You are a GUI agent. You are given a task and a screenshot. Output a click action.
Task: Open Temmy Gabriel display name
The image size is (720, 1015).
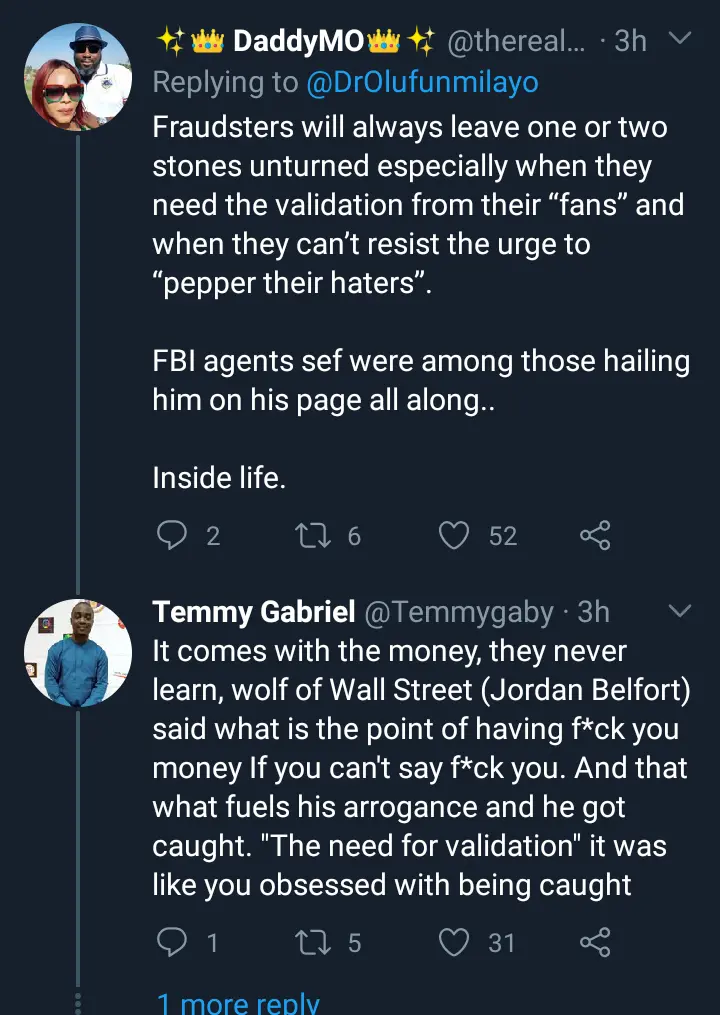(x=253, y=611)
